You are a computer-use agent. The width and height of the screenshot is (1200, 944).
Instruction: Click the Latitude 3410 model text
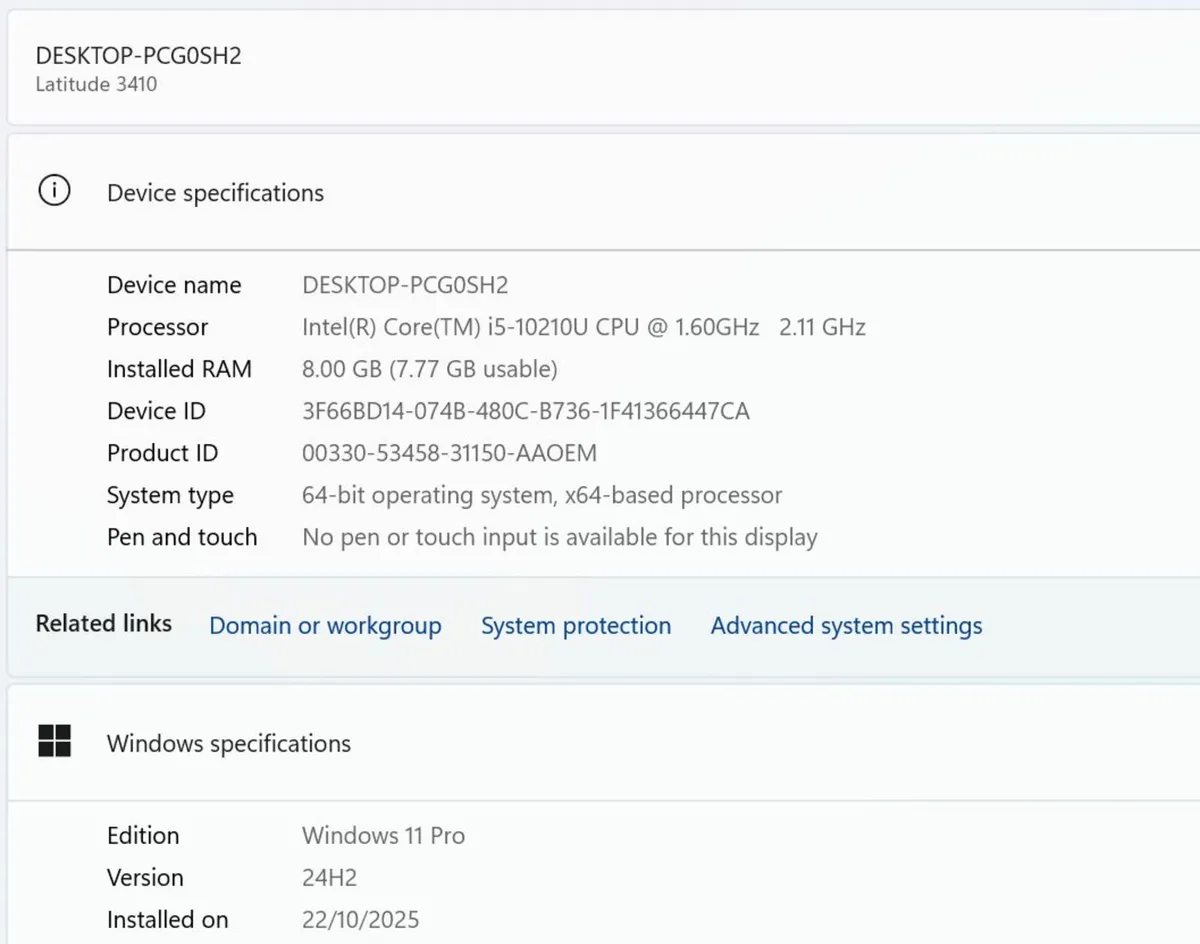96,84
